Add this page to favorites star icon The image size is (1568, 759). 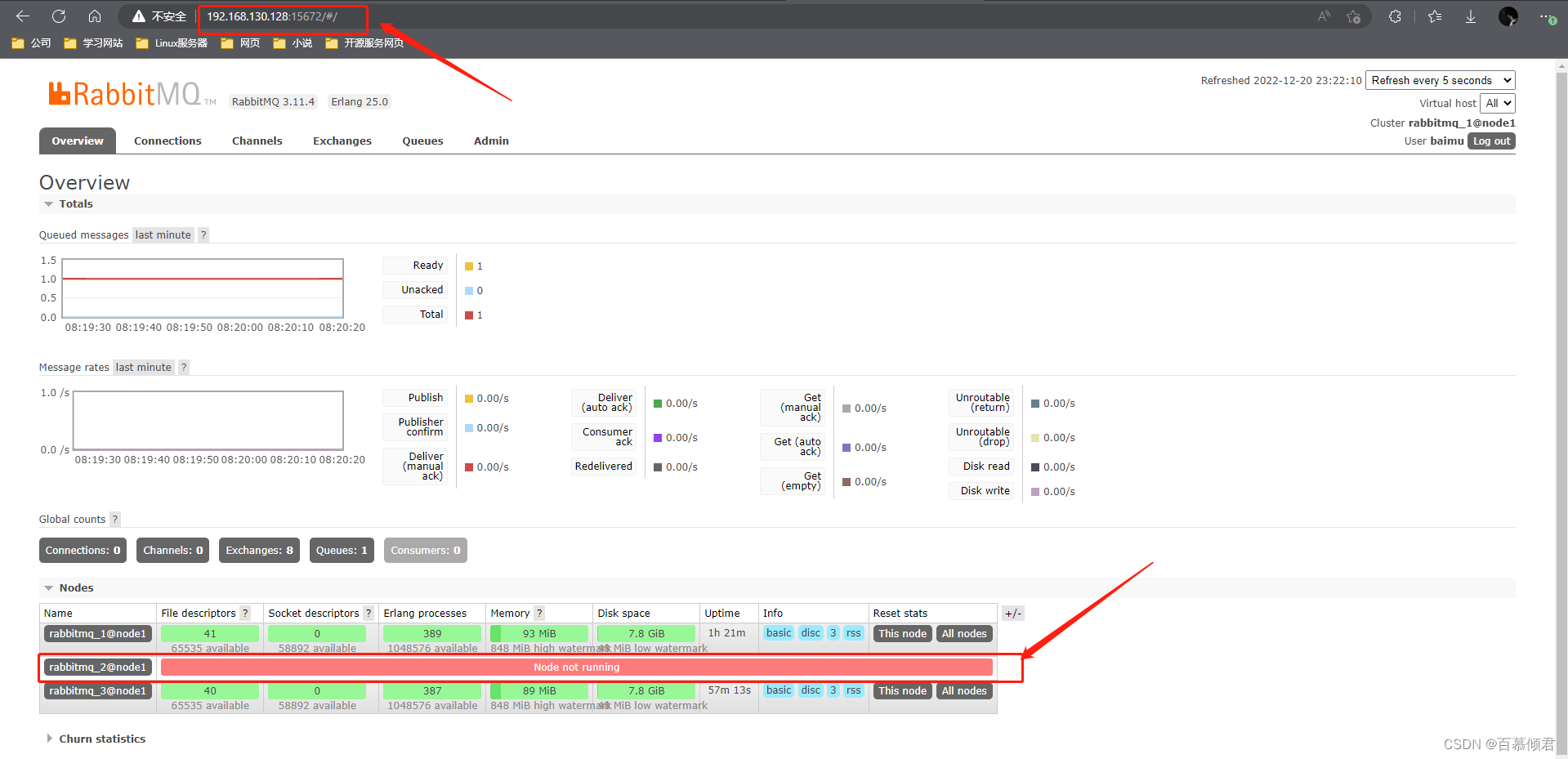pyautogui.click(x=1354, y=16)
